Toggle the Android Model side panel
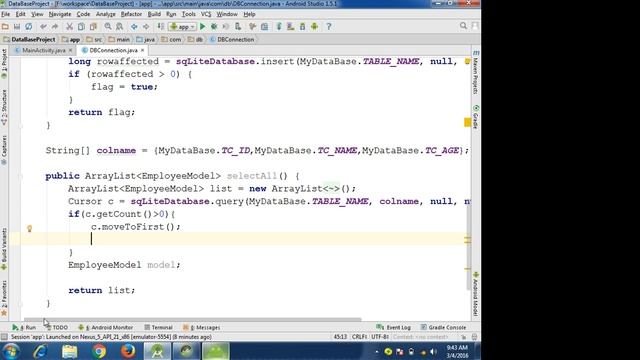The height and width of the screenshot is (360, 640). [476, 294]
